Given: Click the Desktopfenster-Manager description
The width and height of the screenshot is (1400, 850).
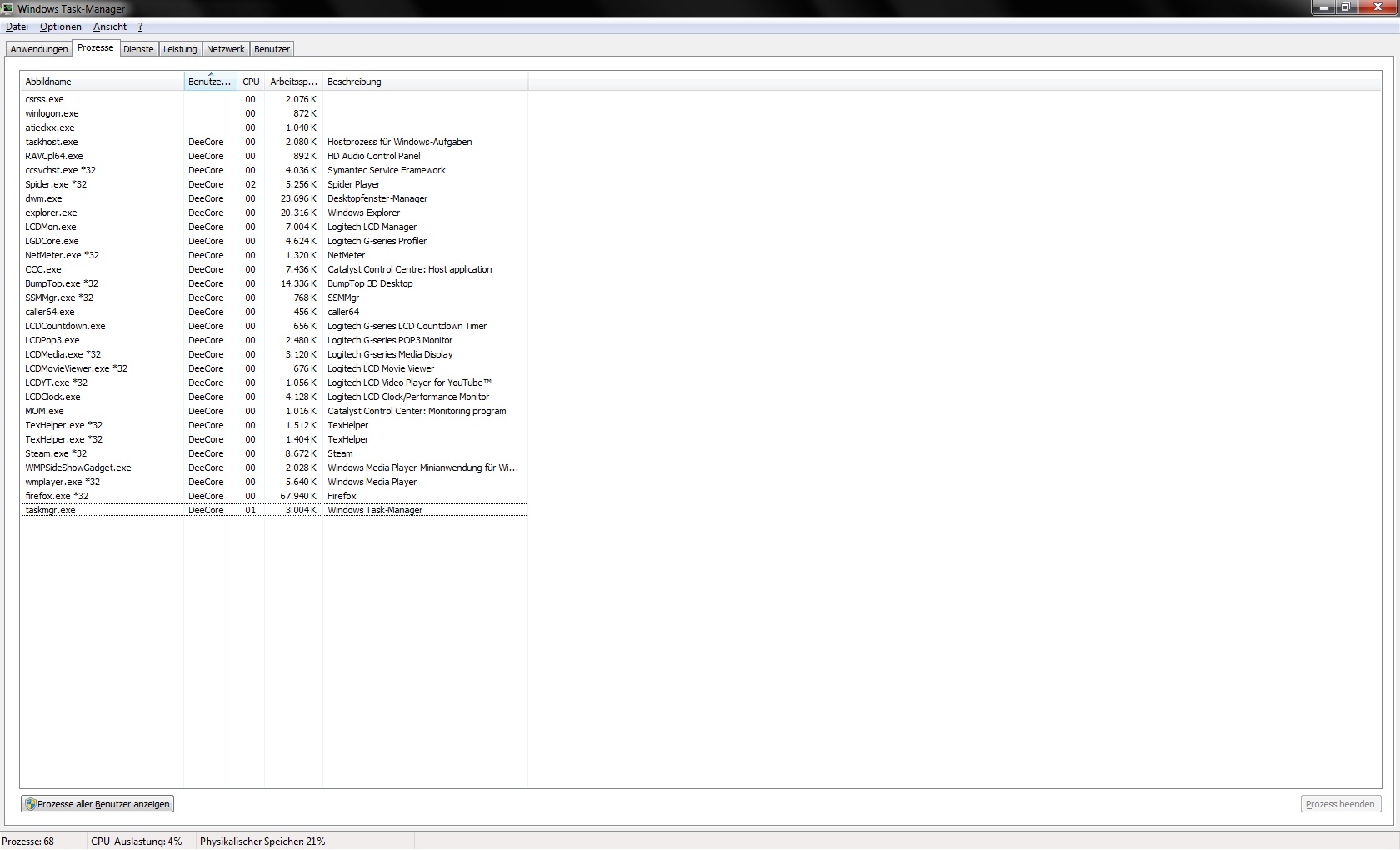Looking at the screenshot, I should click(377, 198).
